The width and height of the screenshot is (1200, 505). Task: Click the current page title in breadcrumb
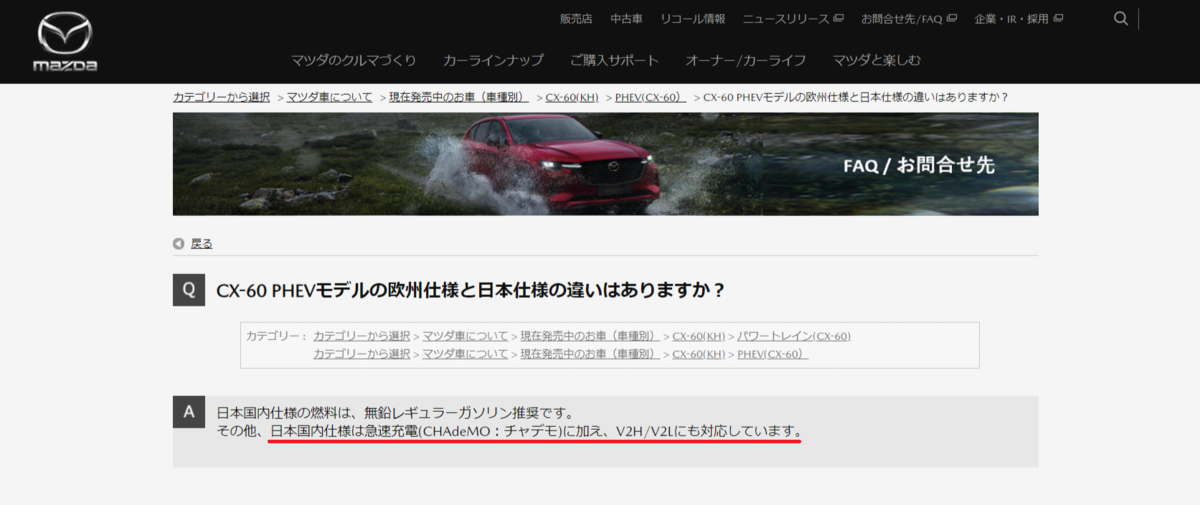tap(857, 97)
